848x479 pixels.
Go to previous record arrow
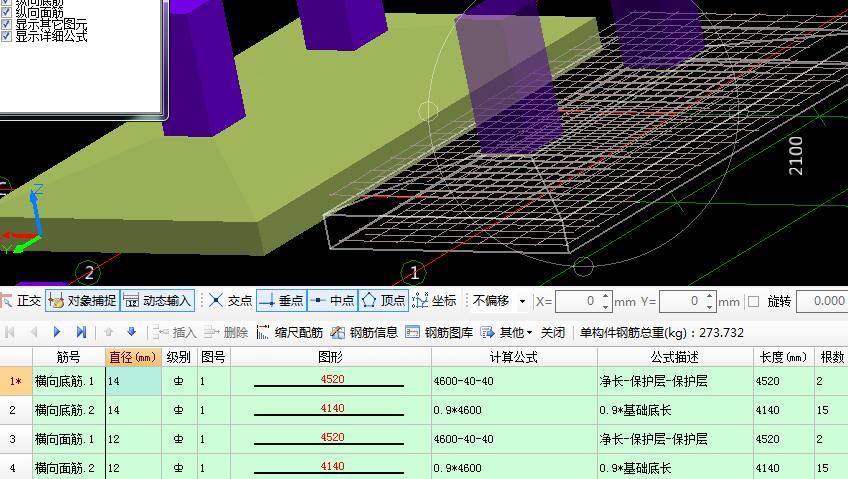[34, 332]
